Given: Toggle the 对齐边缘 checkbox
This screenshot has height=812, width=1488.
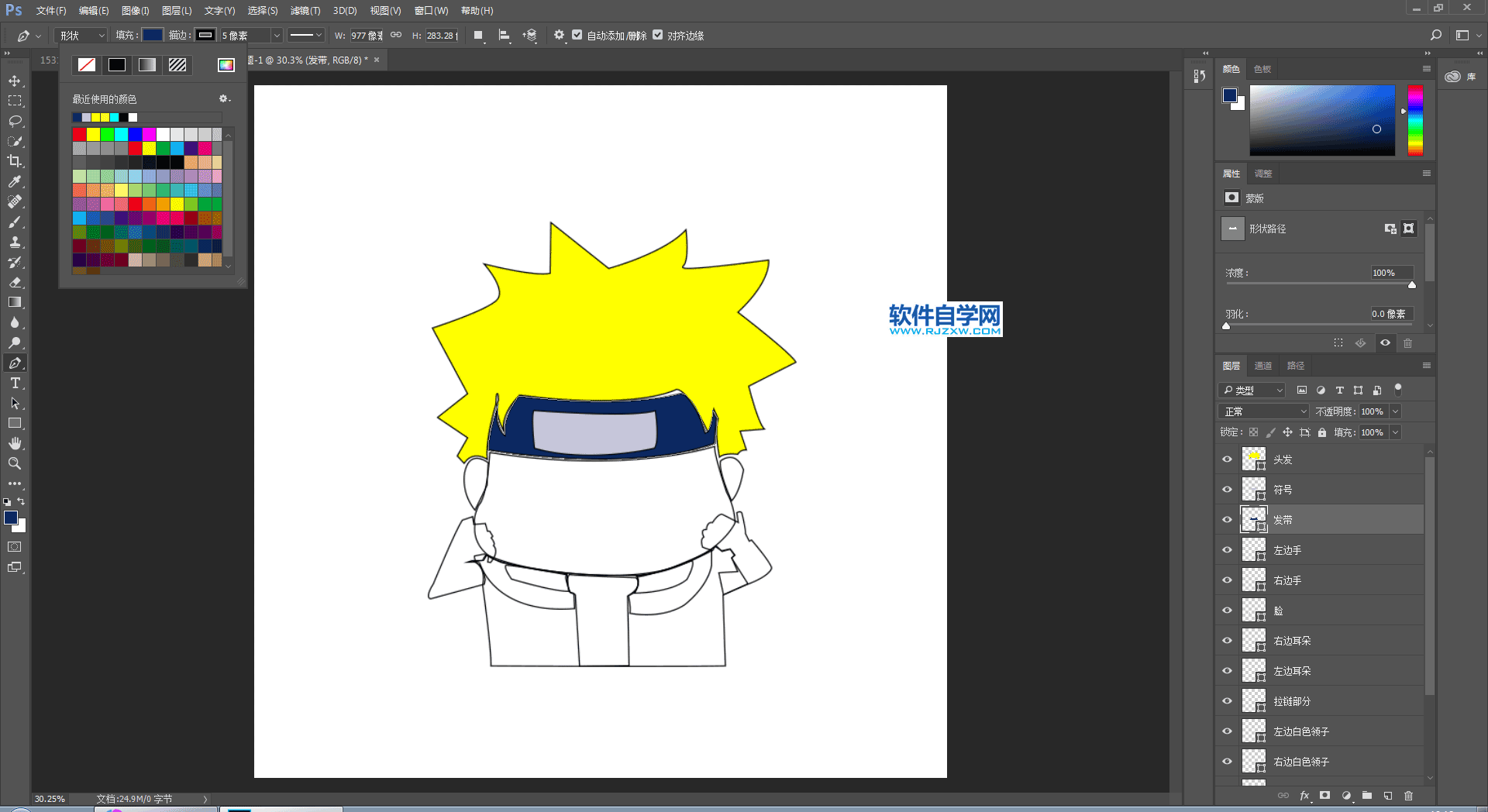Looking at the screenshot, I should [x=658, y=35].
